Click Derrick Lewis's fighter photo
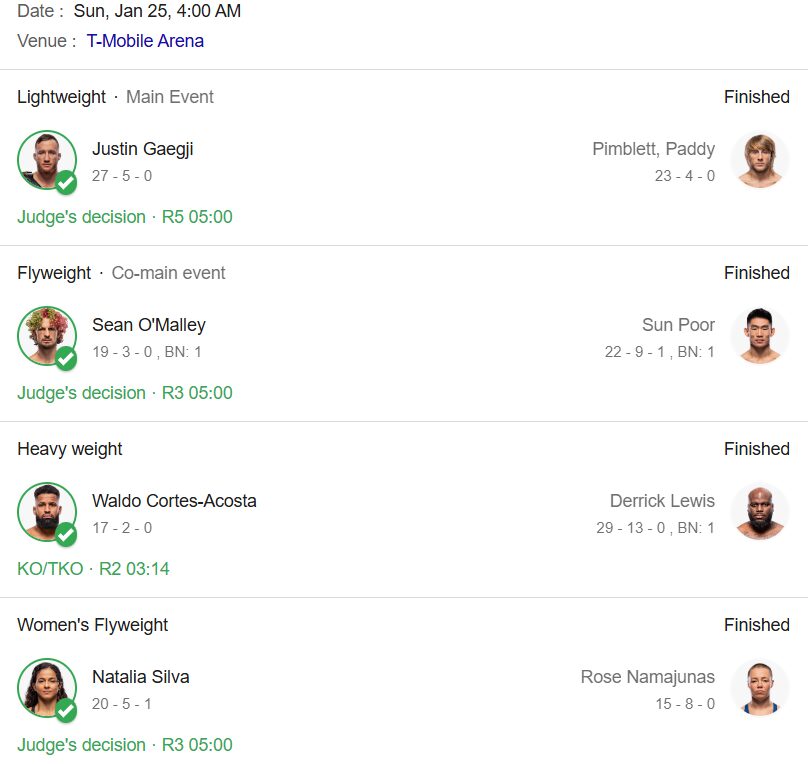The width and height of the screenshot is (808, 764). click(760, 512)
